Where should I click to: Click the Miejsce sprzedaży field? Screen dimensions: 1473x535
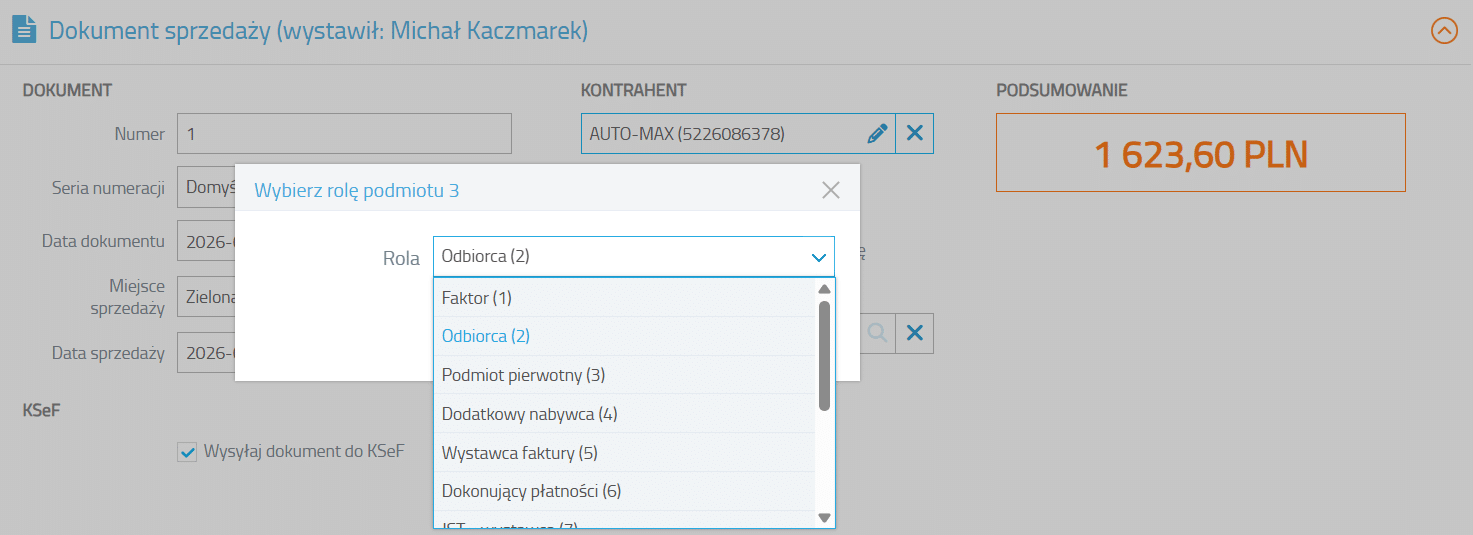pos(206,296)
